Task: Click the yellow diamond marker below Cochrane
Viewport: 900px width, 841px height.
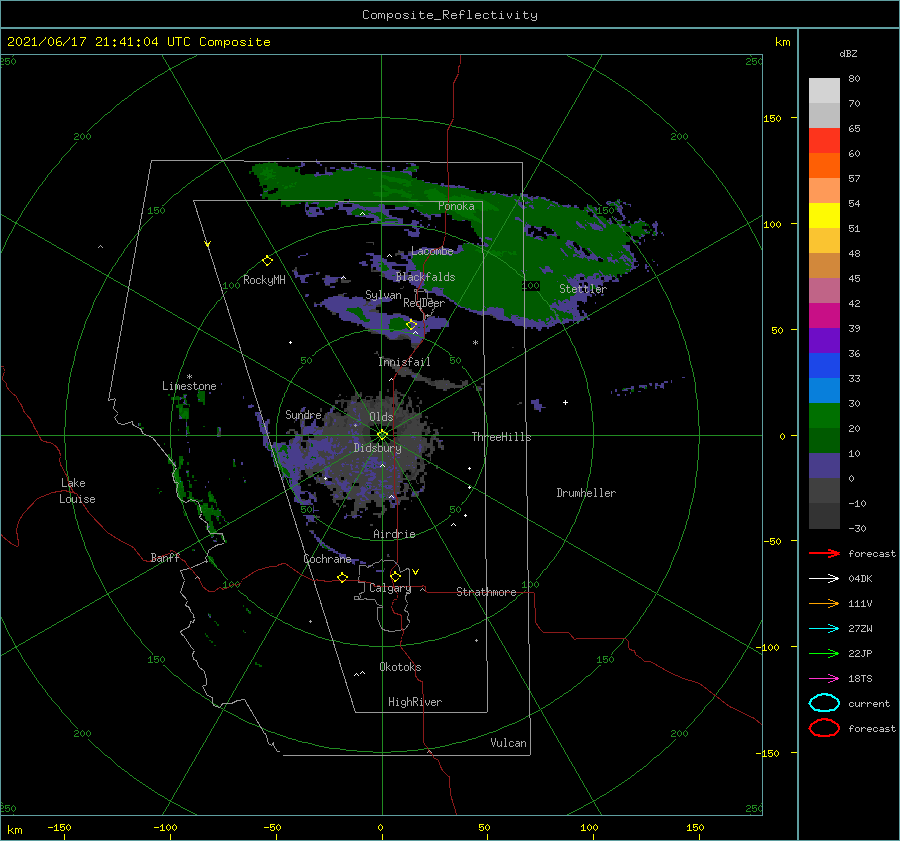Action: pyautogui.click(x=343, y=578)
